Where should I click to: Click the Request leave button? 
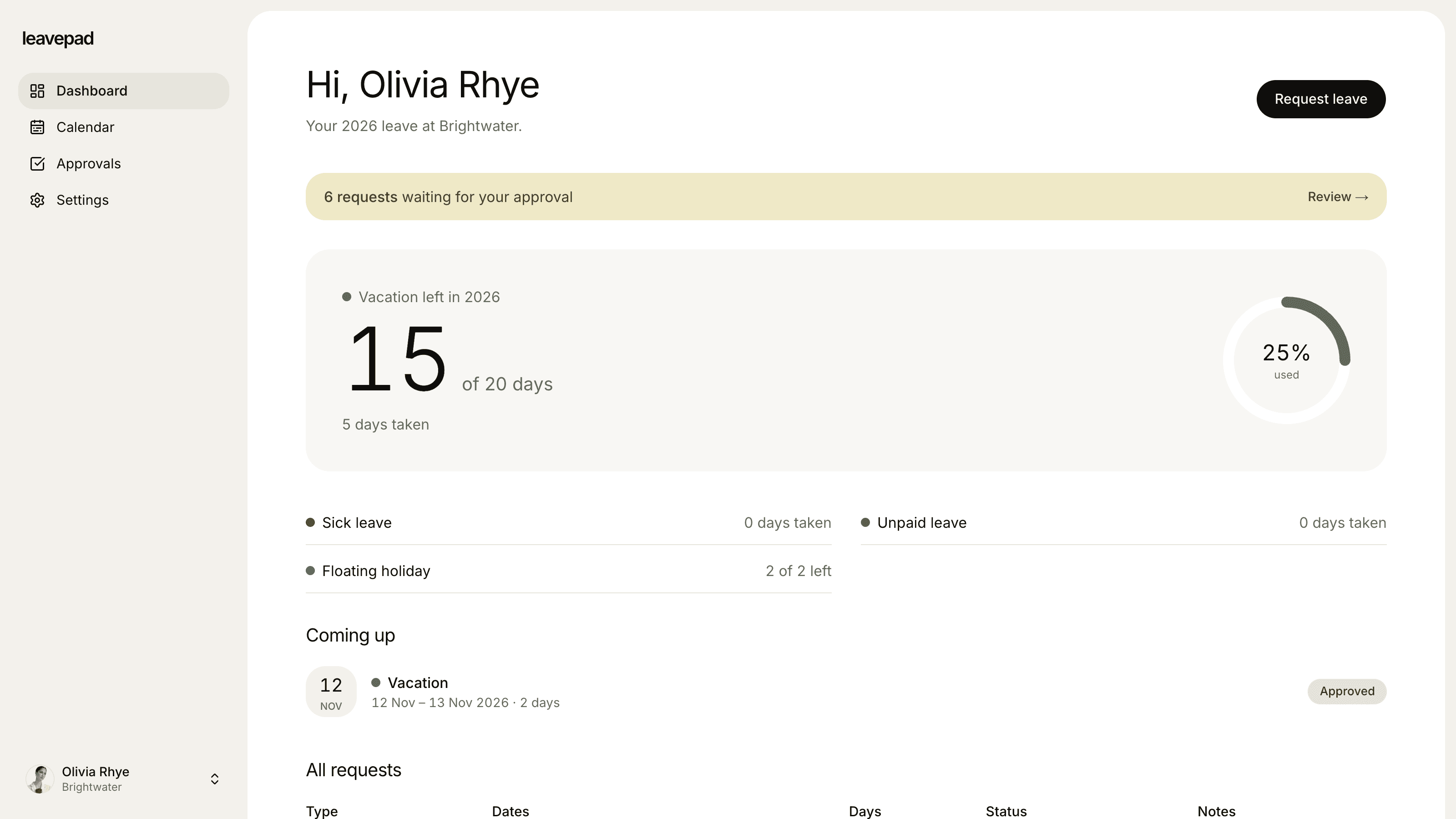(1321, 99)
